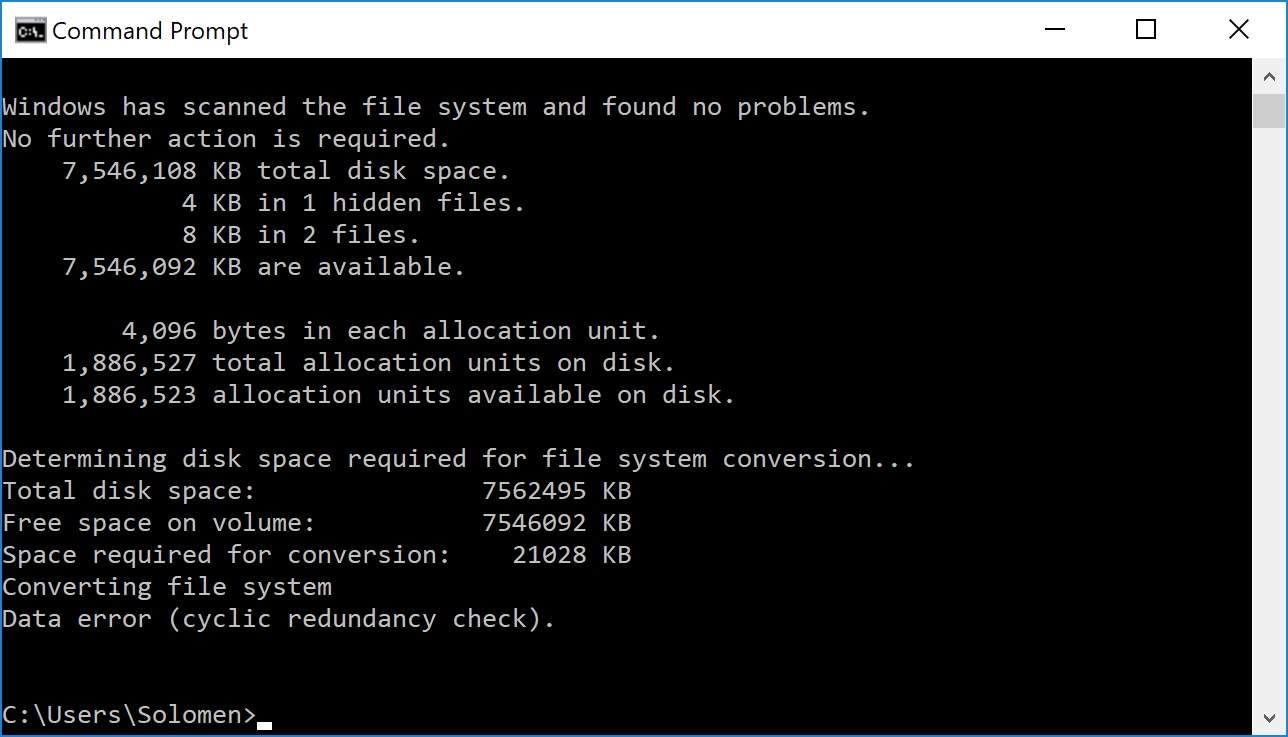Screen dimensions: 1288x737
Task: Click the vertical scrollbar thumb
Action: tap(1269, 111)
